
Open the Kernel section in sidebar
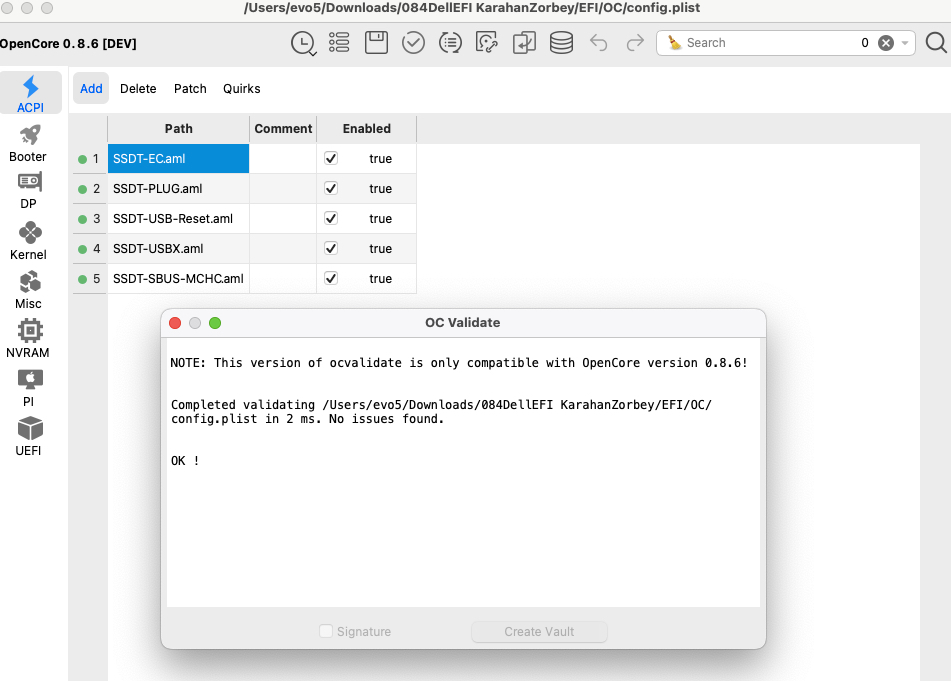point(29,241)
